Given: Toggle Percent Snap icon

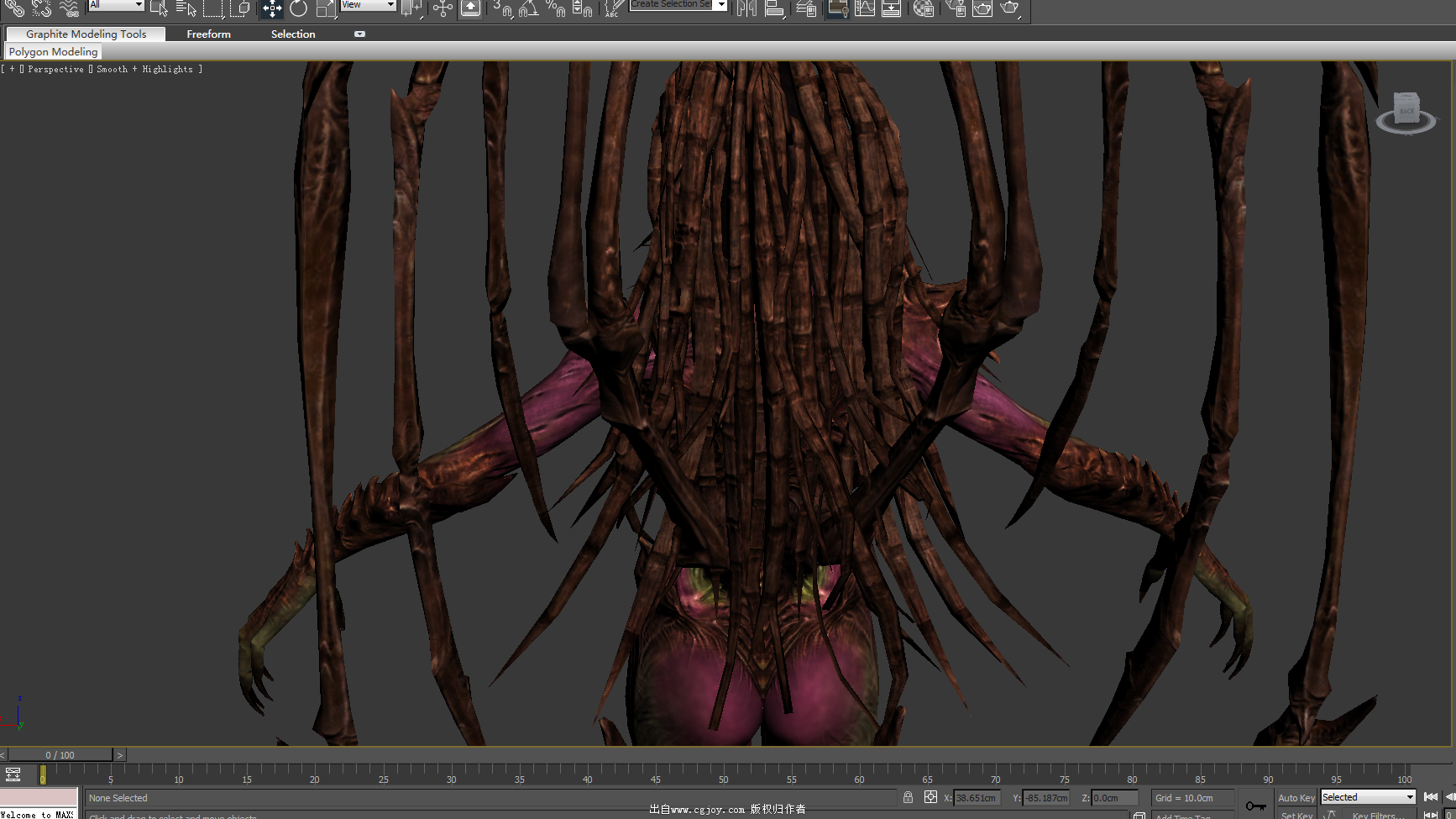Looking at the screenshot, I should click(556, 8).
